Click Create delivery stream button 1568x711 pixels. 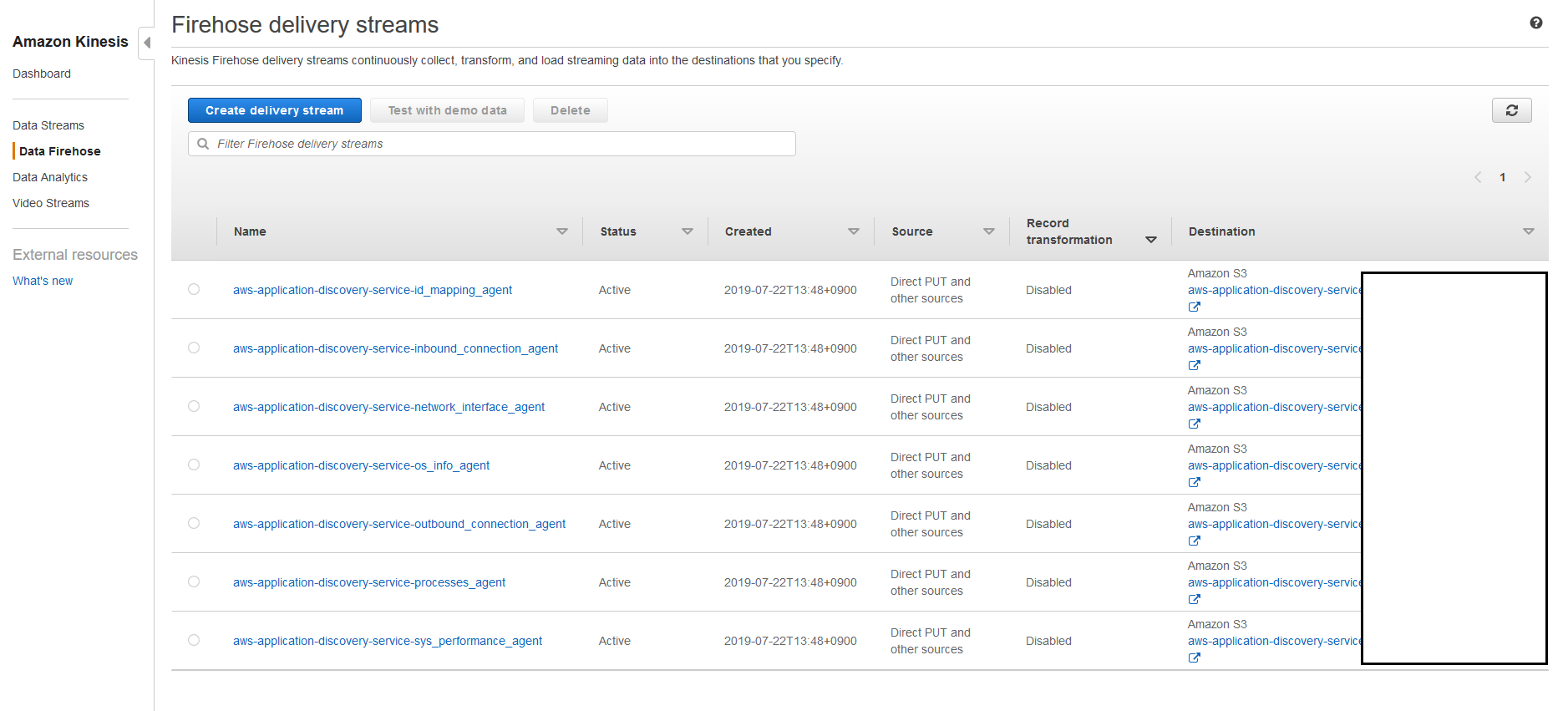(x=274, y=110)
